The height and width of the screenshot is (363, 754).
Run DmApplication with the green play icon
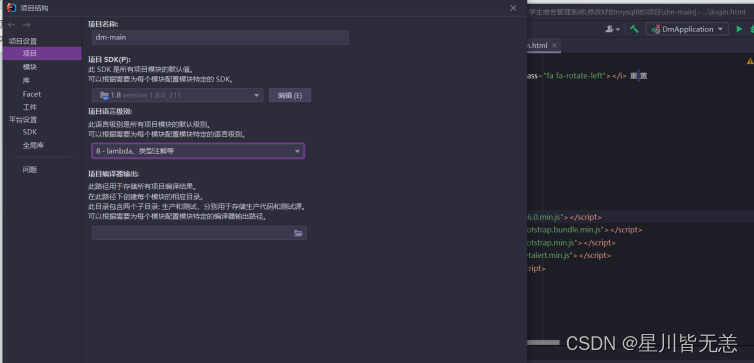click(739, 29)
